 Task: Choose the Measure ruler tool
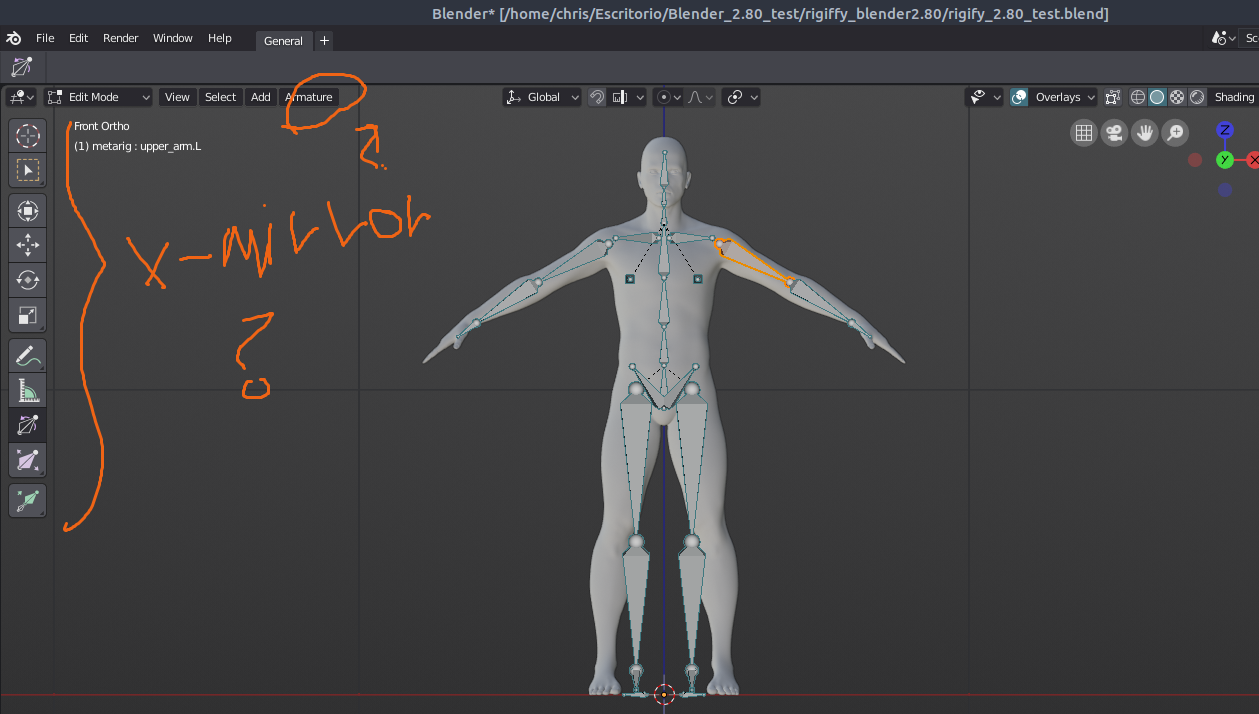coord(28,390)
